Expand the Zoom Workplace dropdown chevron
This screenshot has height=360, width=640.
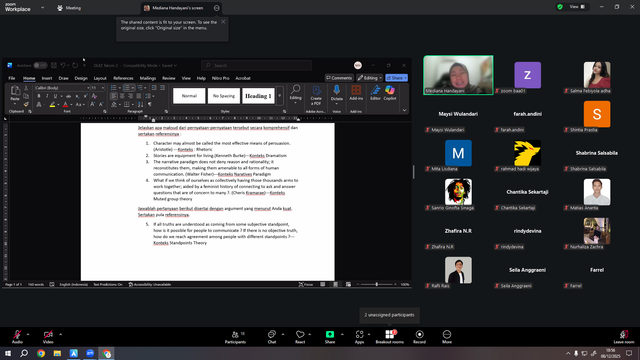(42, 7)
